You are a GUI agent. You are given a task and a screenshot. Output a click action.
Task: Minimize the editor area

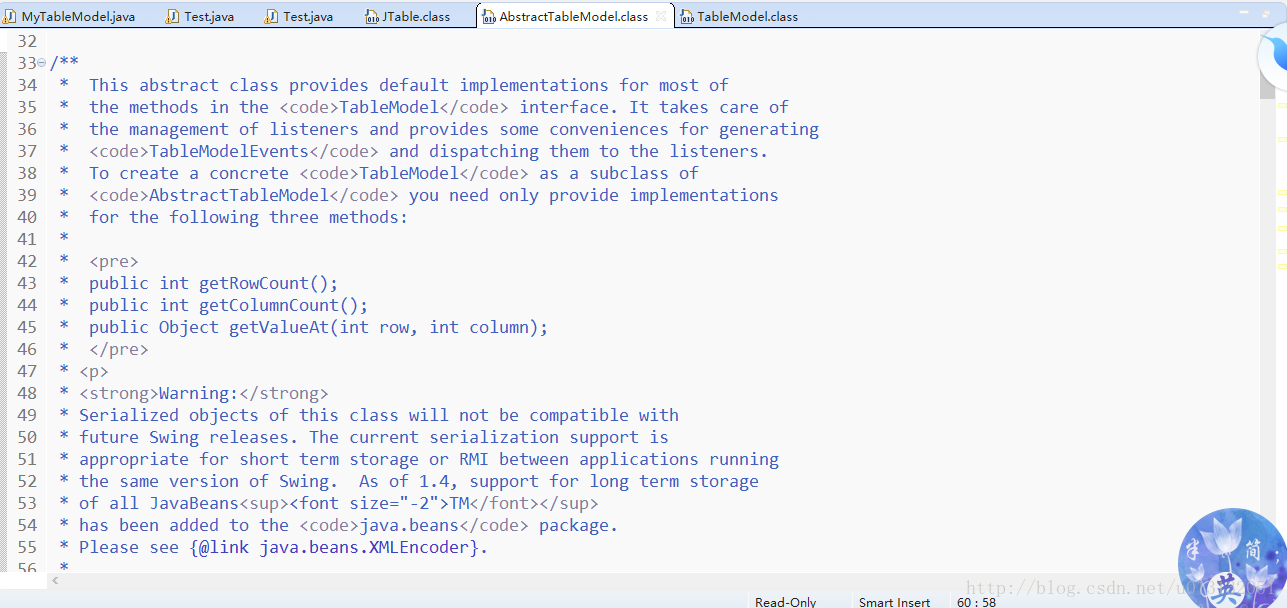point(1242,14)
